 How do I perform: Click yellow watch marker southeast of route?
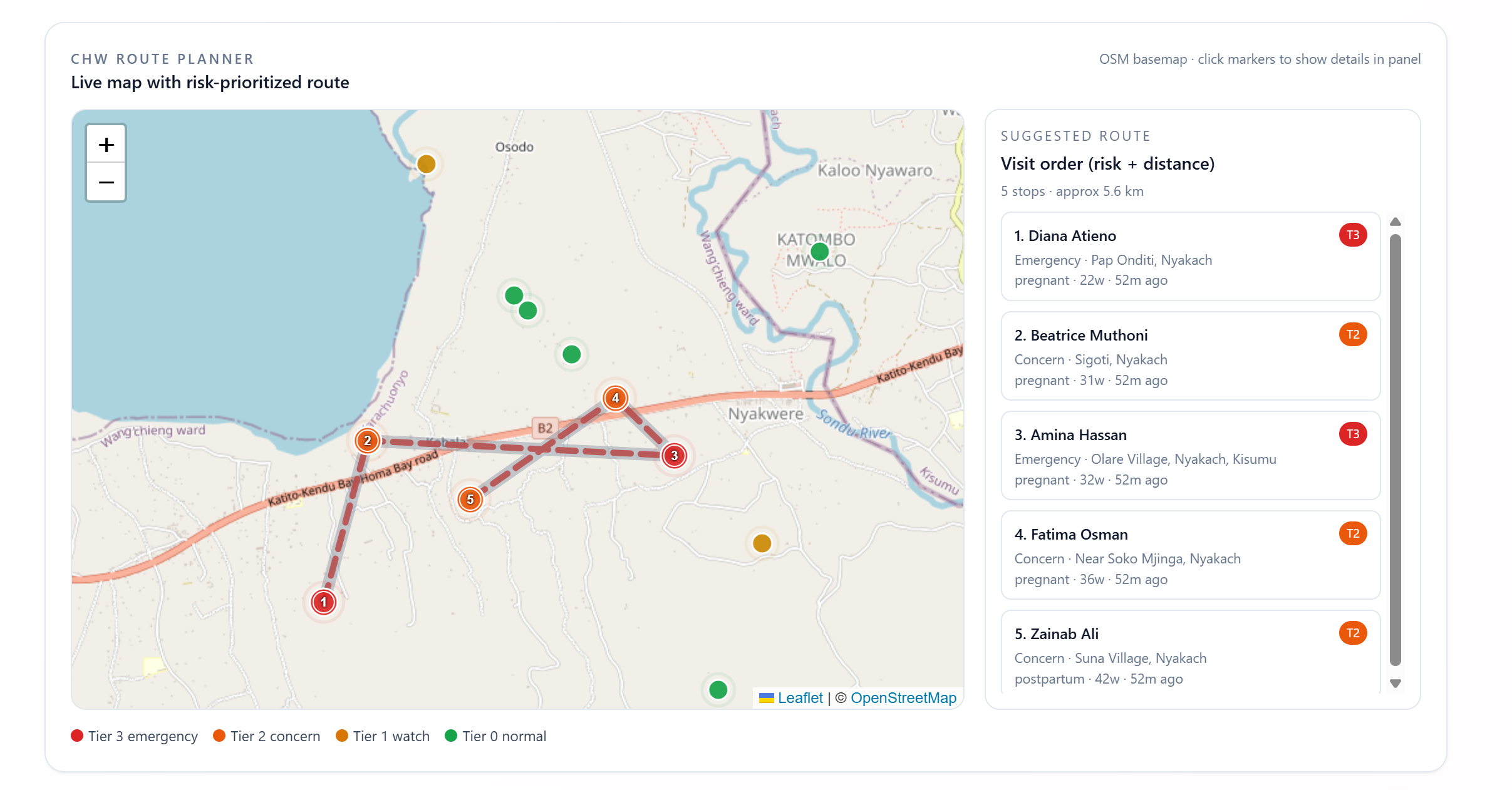click(x=762, y=543)
